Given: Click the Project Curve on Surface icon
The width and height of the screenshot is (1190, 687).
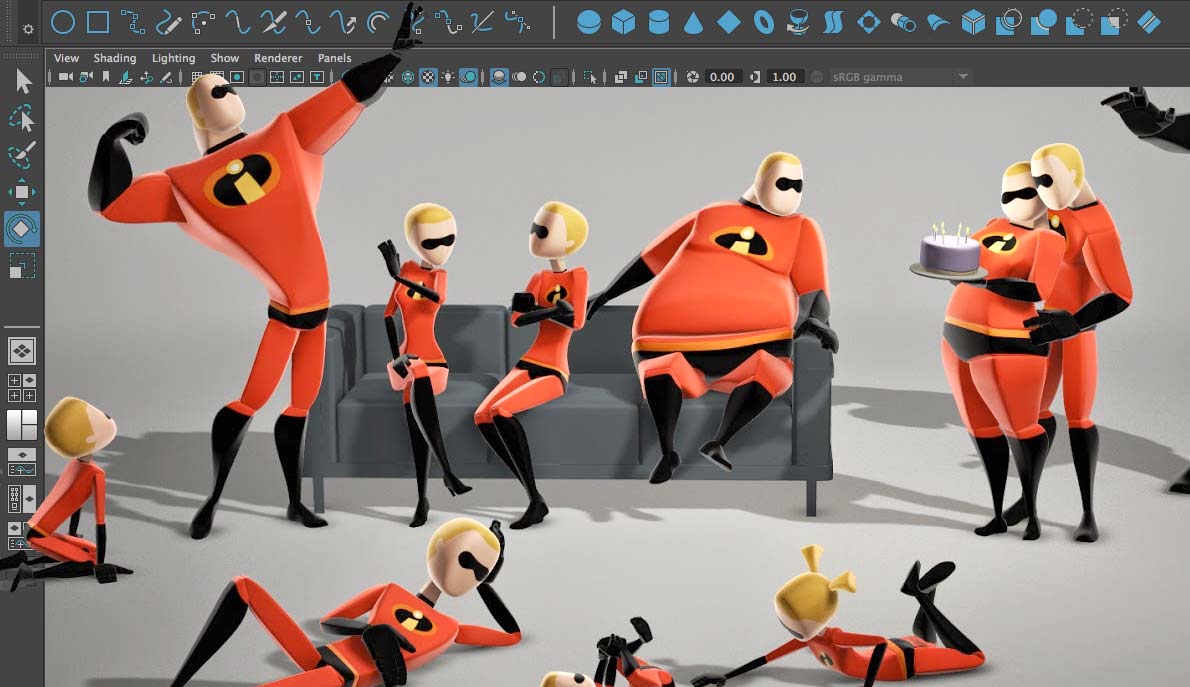Looking at the screenshot, I should [x=1008, y=23].
